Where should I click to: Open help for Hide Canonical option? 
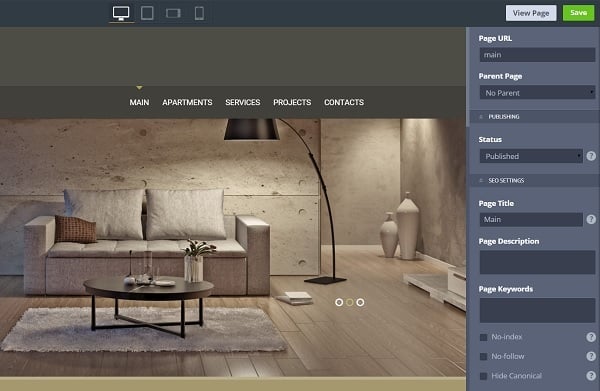click(x=591, y=376)
